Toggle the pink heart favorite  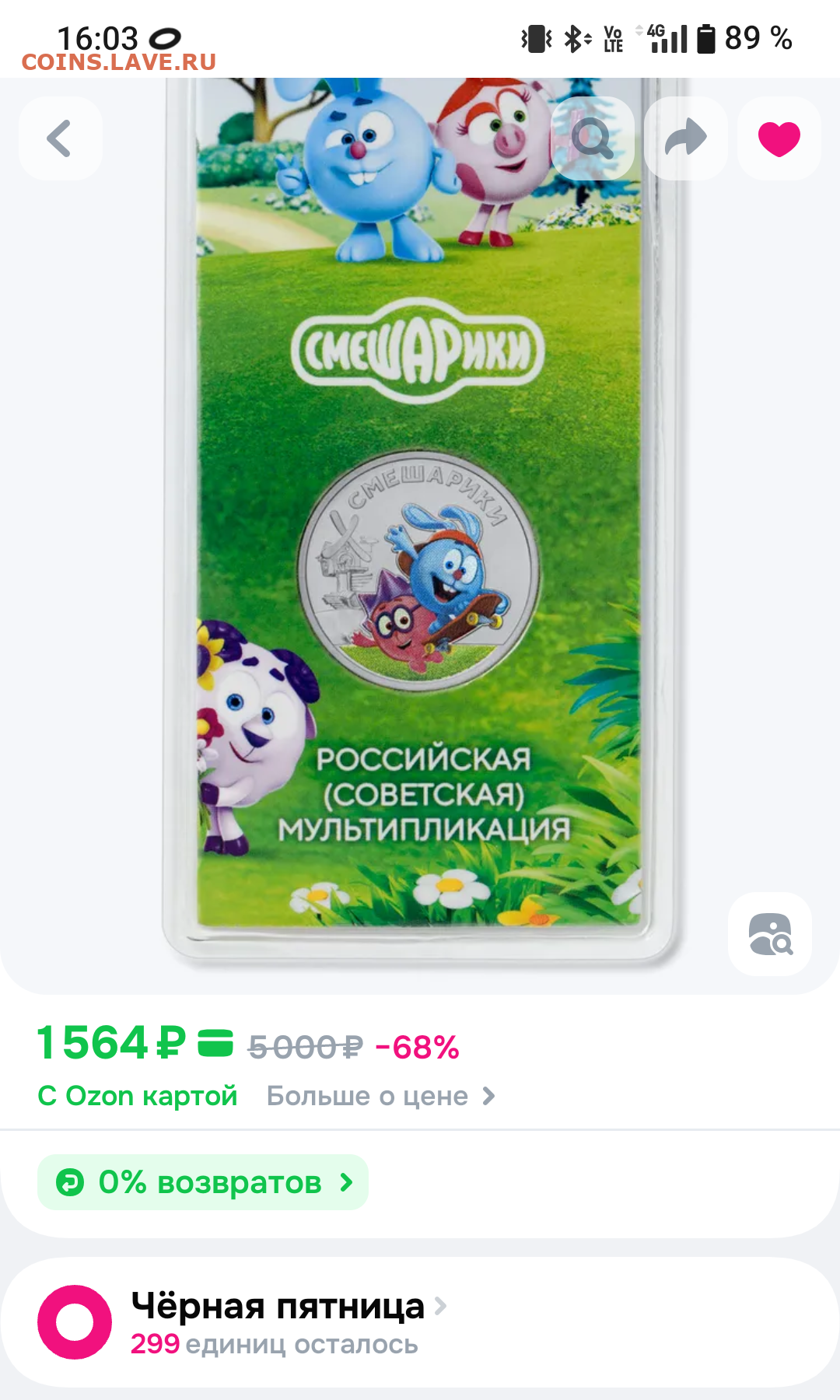[779, 138]
